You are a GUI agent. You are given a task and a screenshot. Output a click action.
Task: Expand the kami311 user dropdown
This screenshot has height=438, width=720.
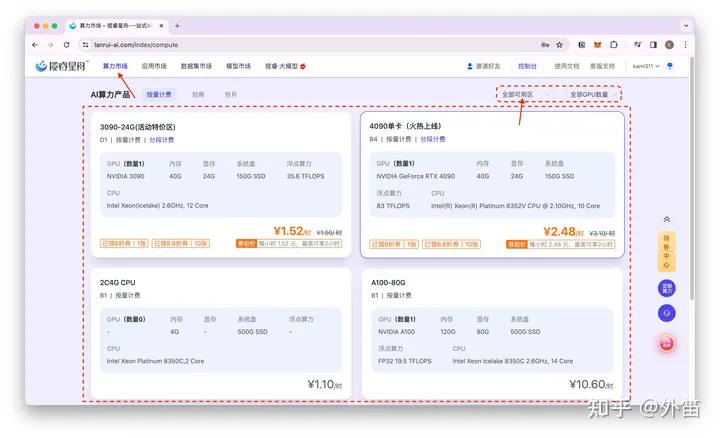tap(646, 66)
